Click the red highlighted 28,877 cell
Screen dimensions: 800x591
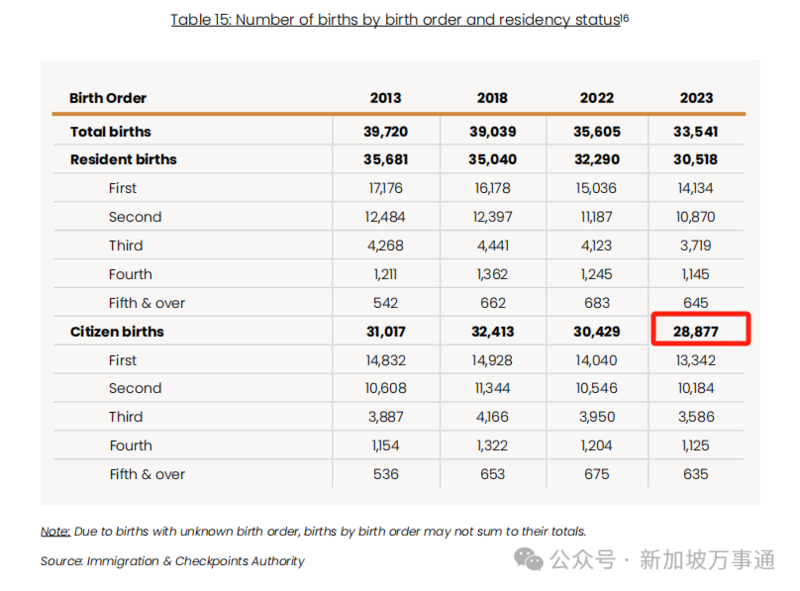coord(701,329)
